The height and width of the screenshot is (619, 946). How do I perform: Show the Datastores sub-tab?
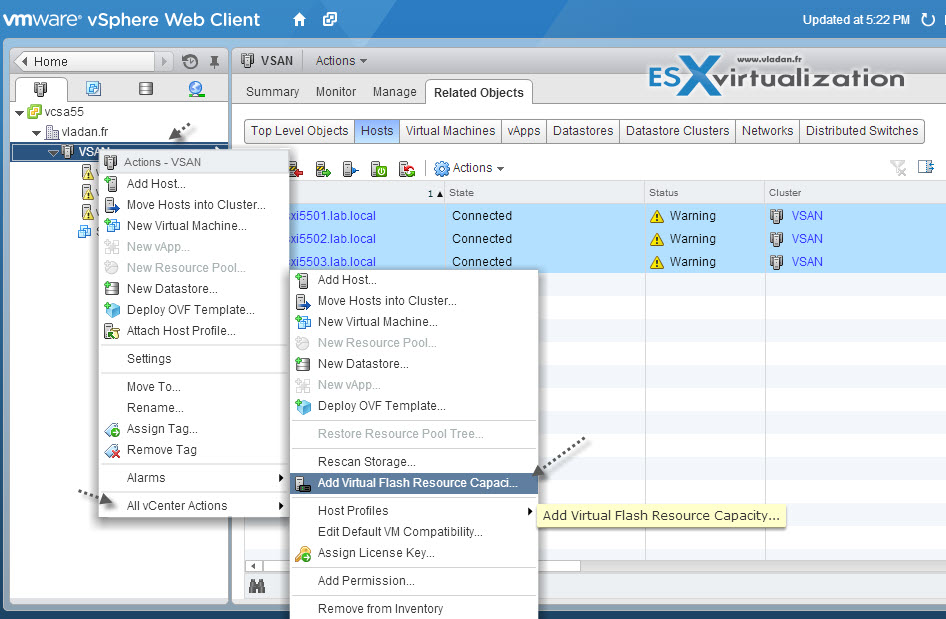coord(583,131)
